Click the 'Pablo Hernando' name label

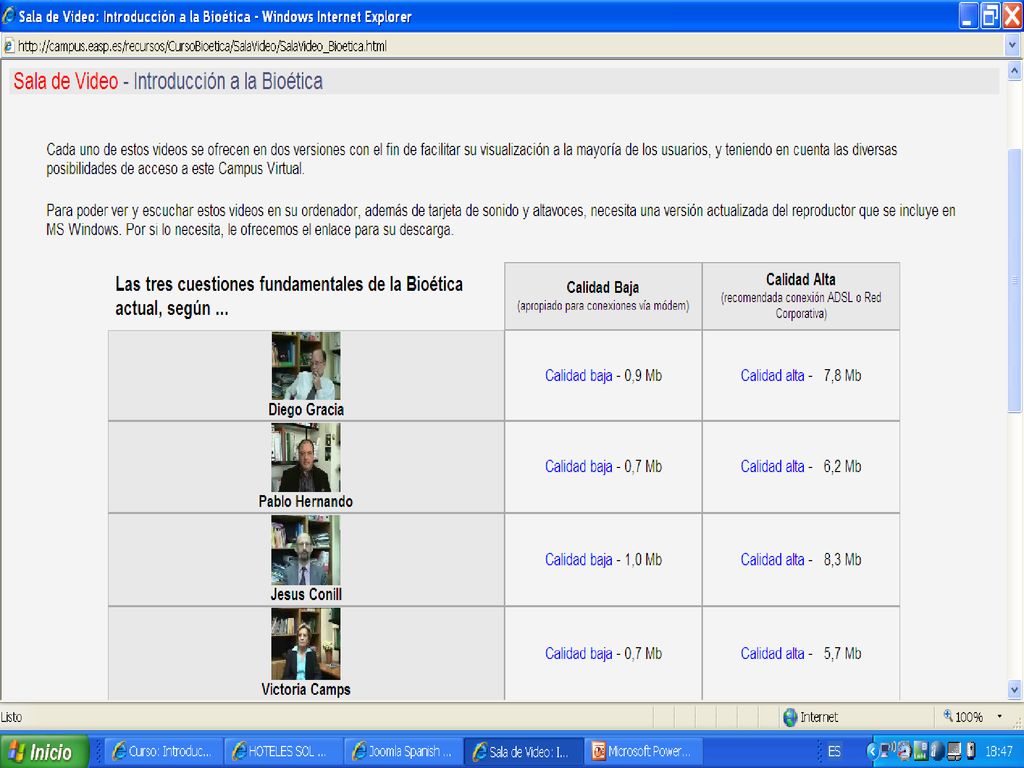click(306, 502)
